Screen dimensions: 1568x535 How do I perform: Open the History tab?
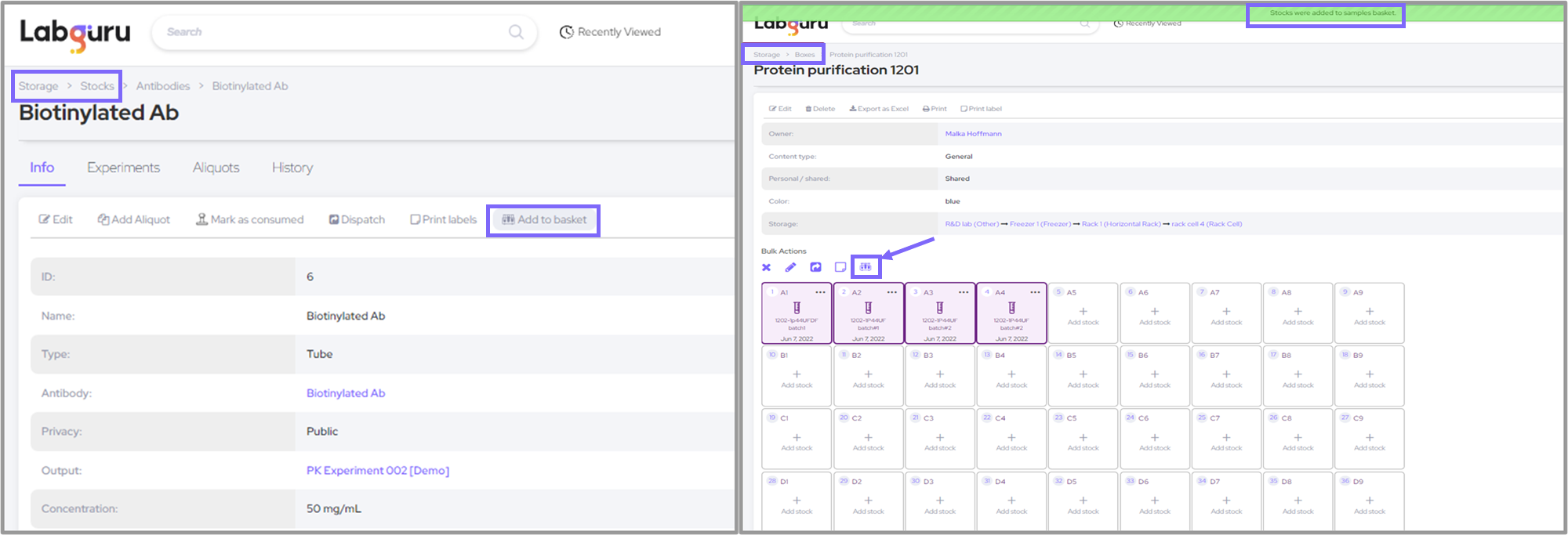292,168
